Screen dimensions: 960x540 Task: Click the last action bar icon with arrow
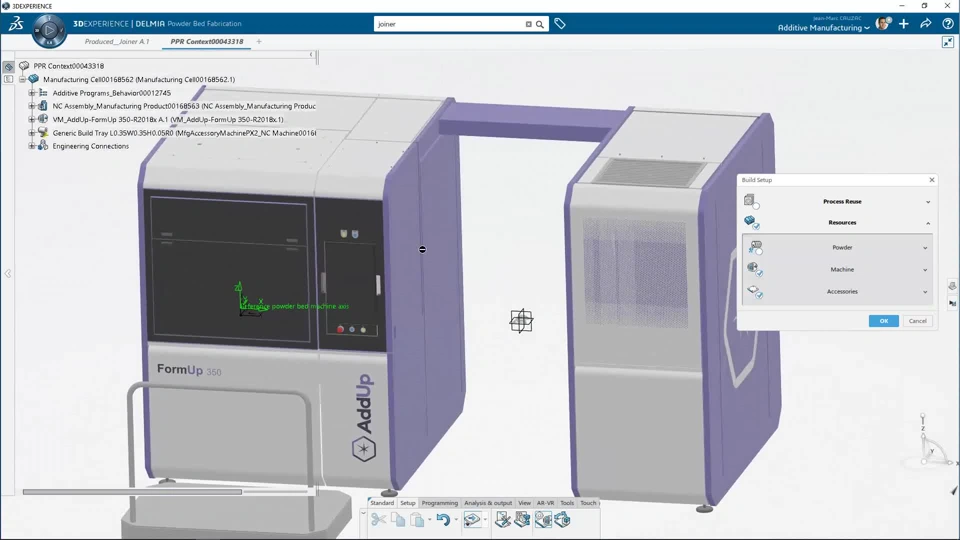(562, 520)
